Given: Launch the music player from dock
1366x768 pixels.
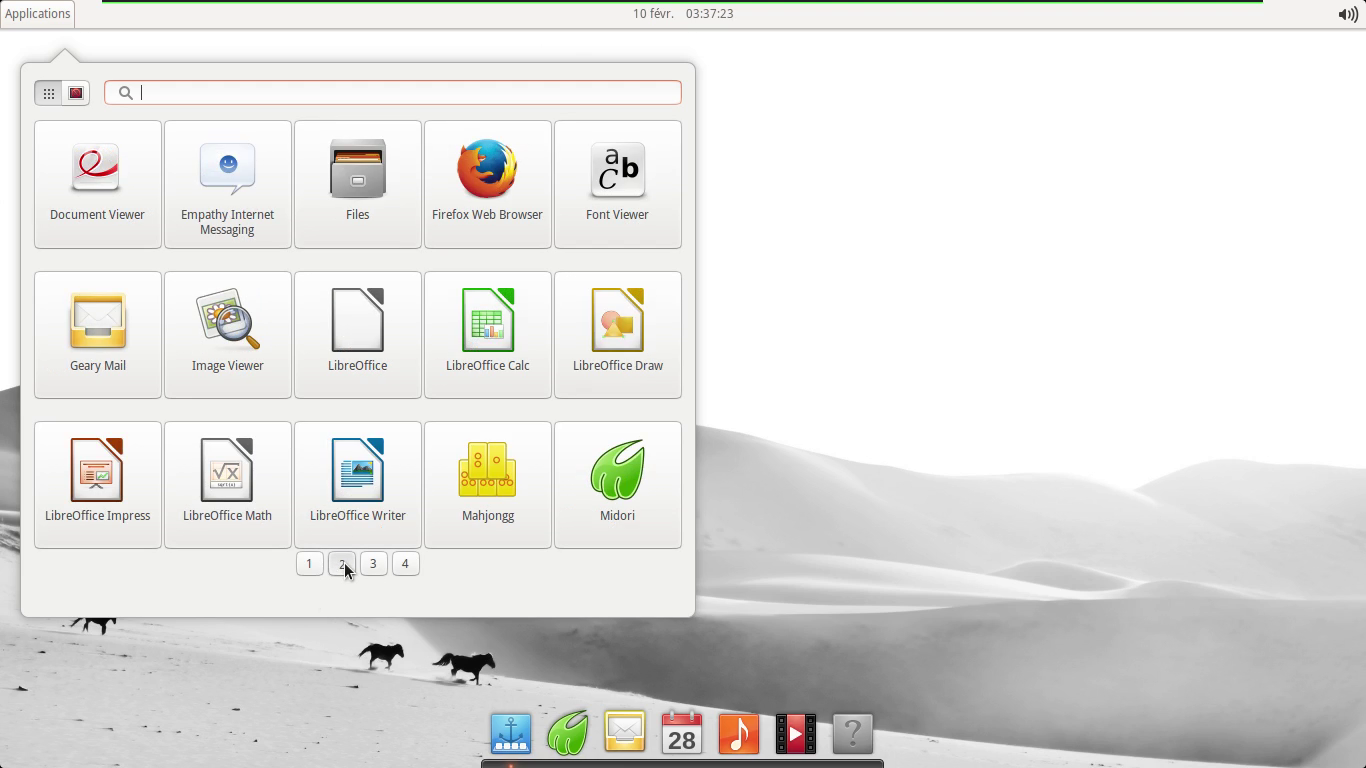Looking at the screenshot, I should tap(739, 734).
